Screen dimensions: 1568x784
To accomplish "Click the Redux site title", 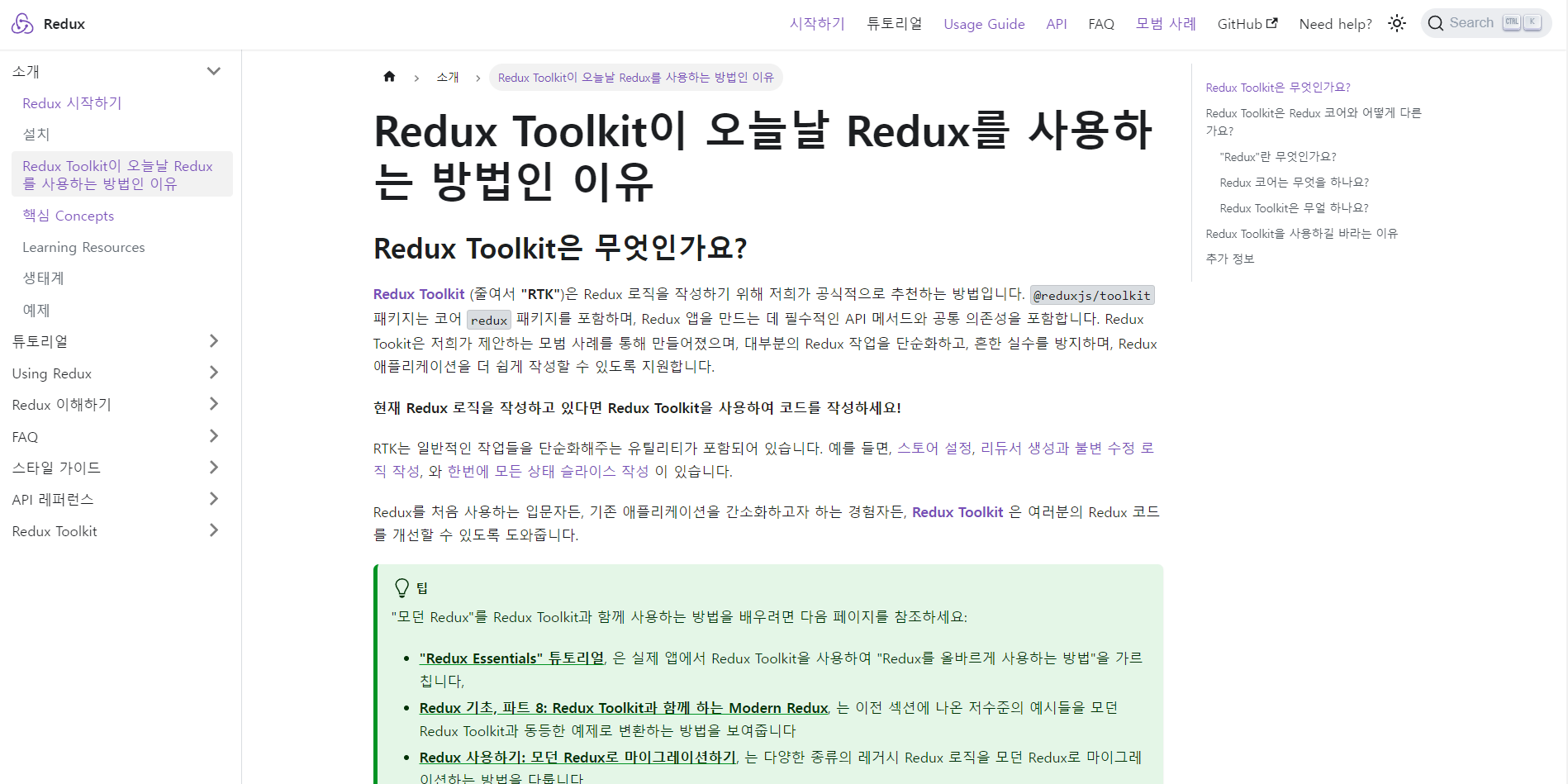I will click(x=64, y=24).
